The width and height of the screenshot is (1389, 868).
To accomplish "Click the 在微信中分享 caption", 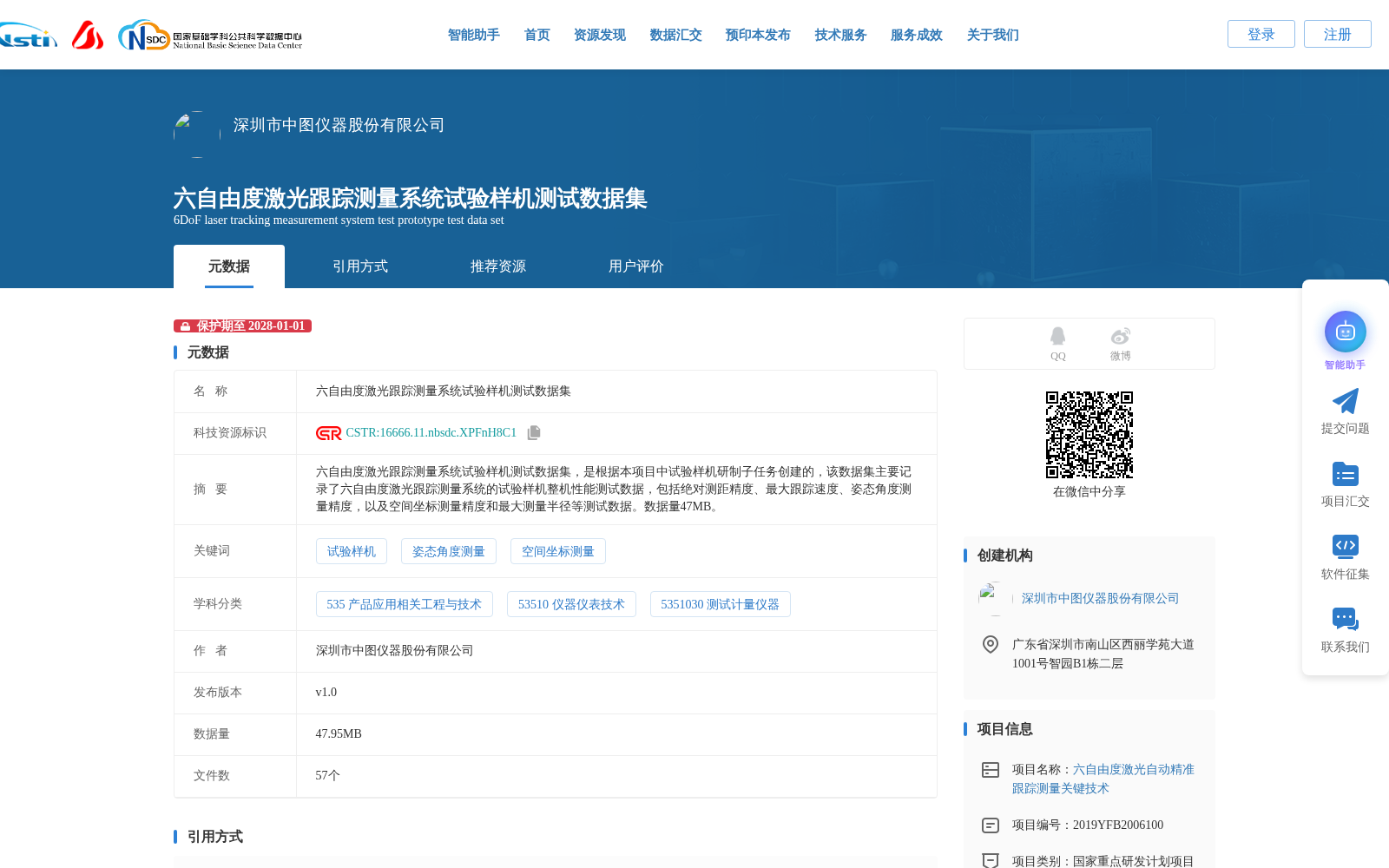I will (1089, 492).
